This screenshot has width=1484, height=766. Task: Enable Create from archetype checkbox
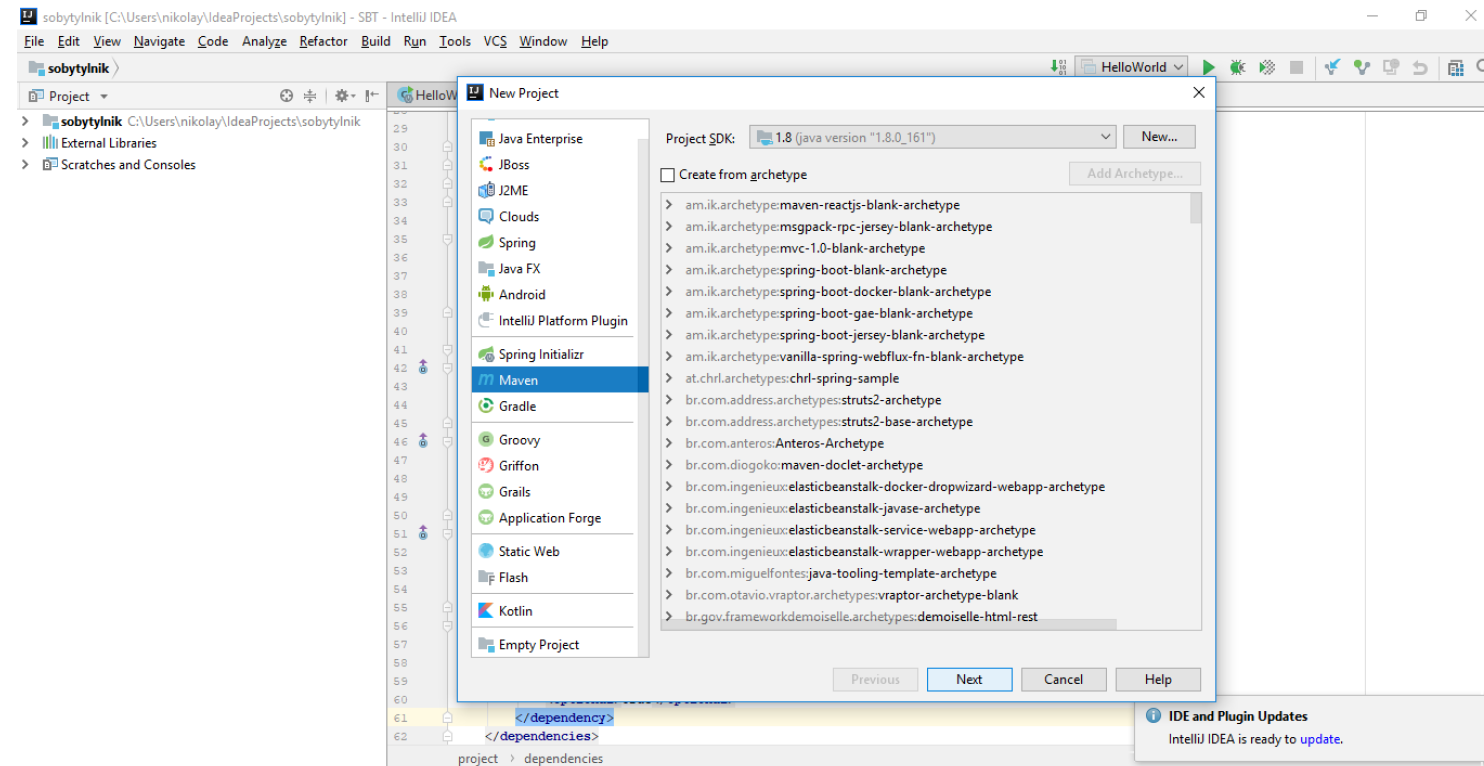click(668, 174)
